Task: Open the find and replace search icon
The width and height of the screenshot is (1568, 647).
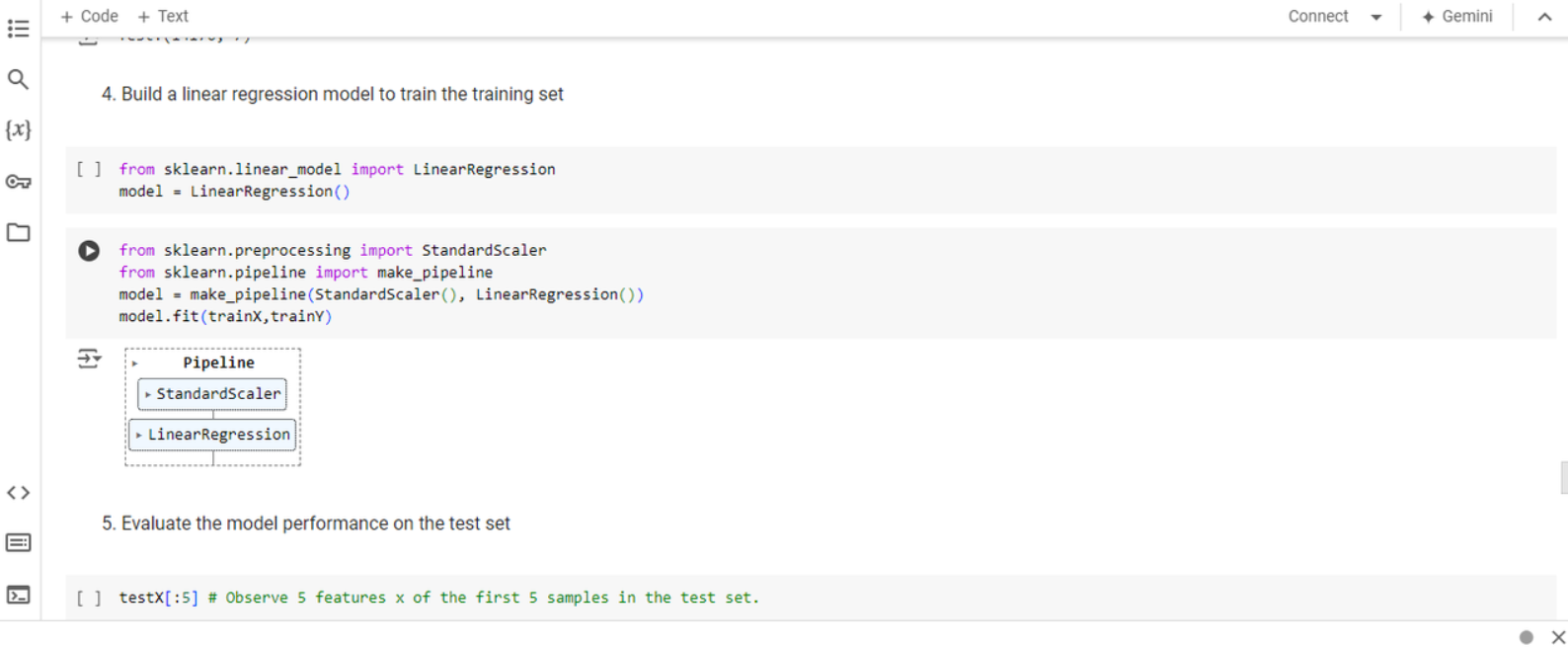Action: tap(18, 79)
